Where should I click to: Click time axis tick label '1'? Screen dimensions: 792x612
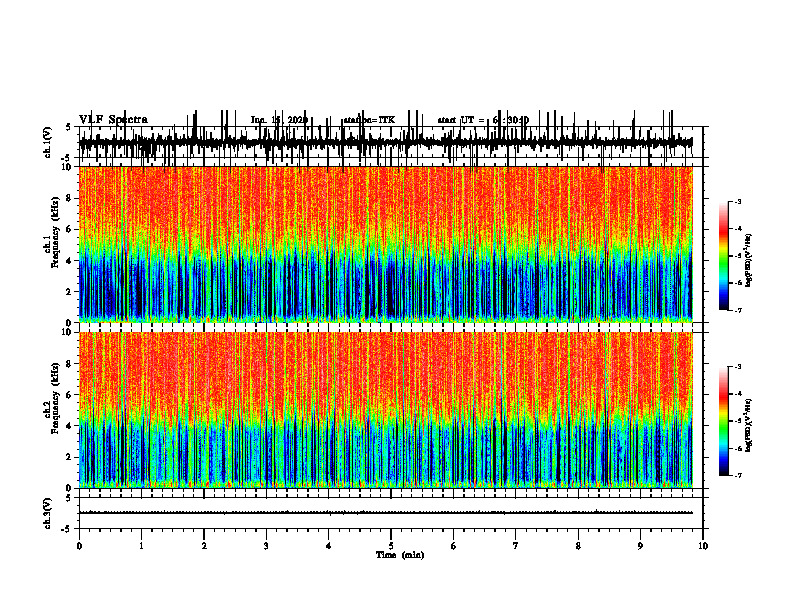[141, 546]
